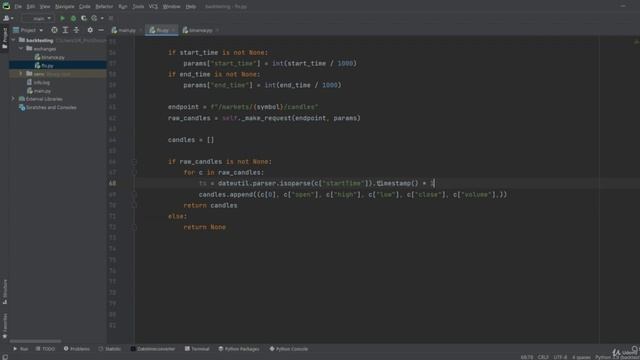This screenshot has height=360, width=640.
Task: Open the Edit menu
Action: 31,7
